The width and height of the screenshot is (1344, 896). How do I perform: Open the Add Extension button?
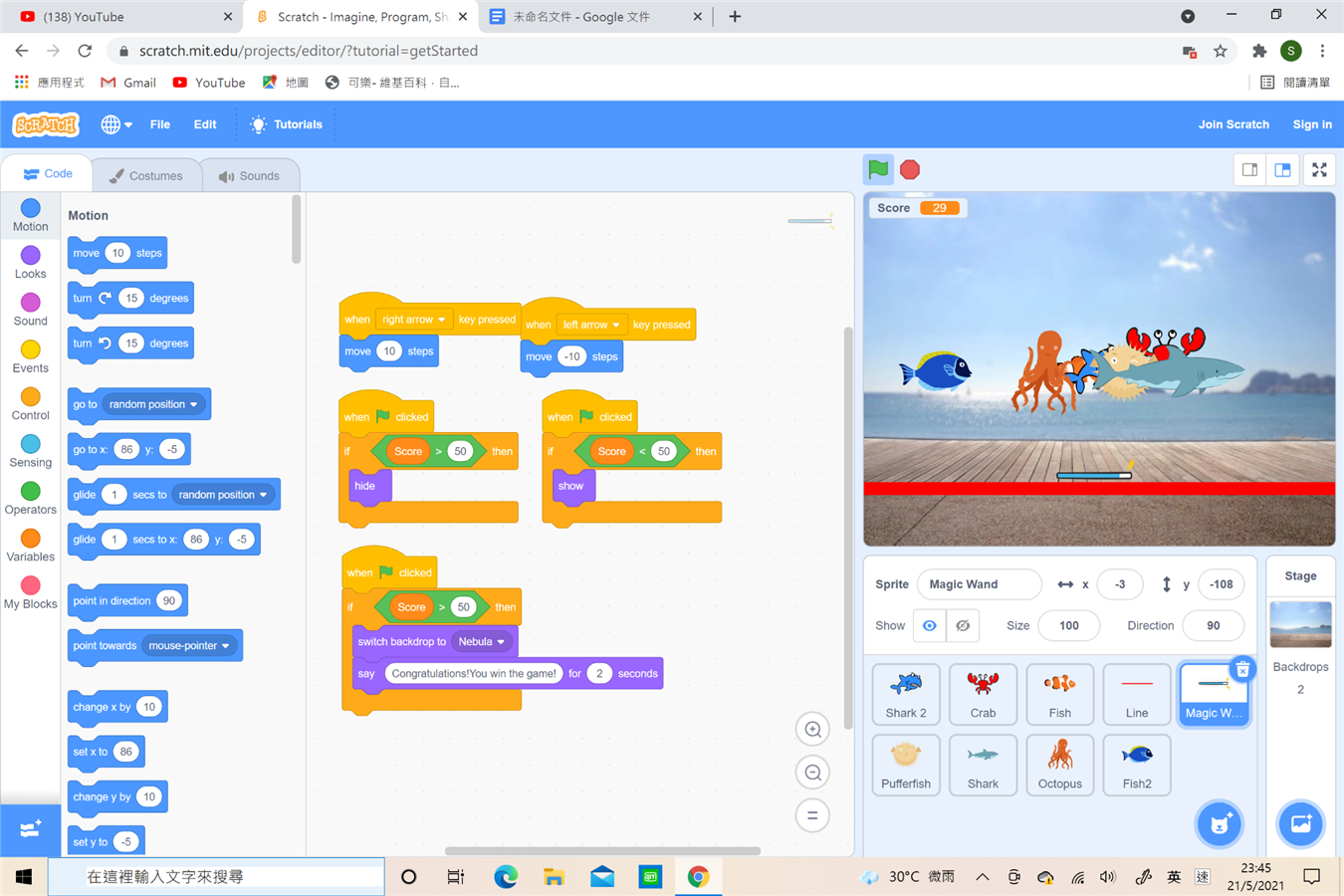(30, 829)
